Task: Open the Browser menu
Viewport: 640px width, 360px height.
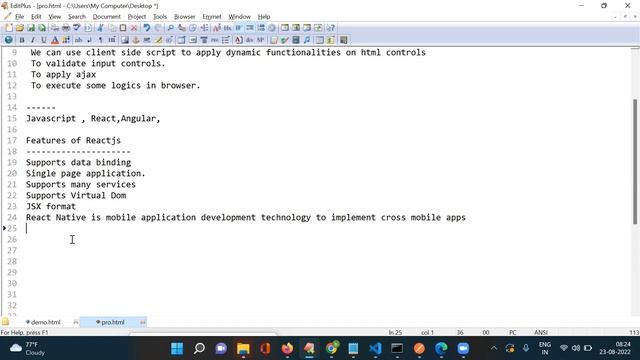Action: click(x=184, y=17)
